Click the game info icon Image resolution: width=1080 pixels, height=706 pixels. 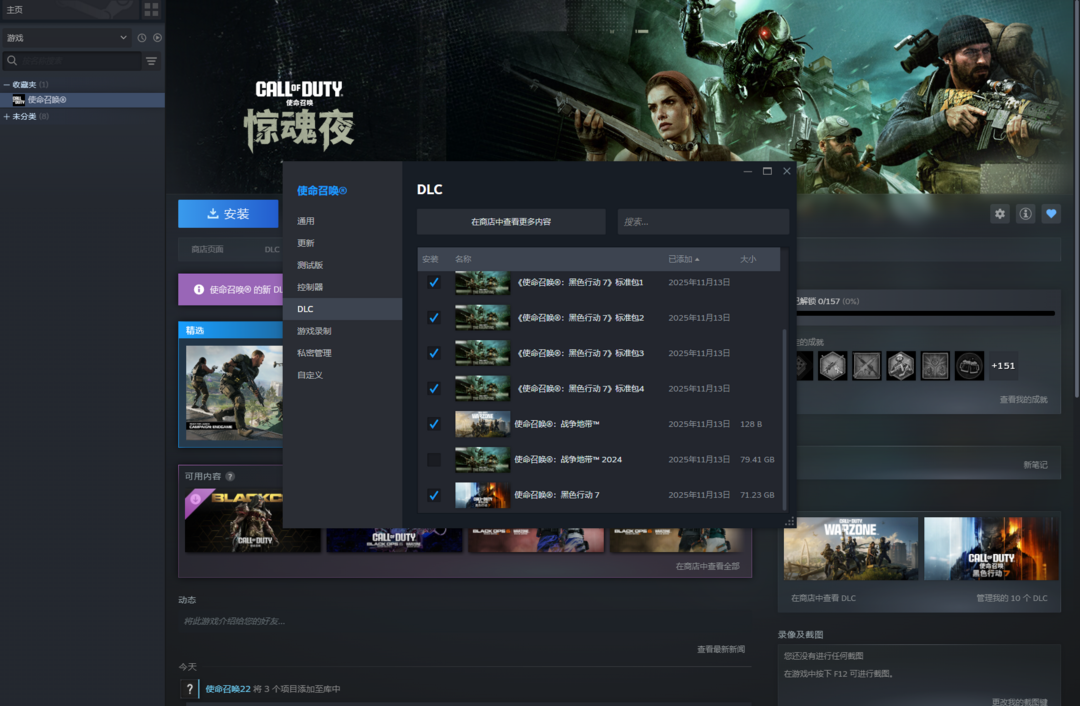coord(1025,214)
